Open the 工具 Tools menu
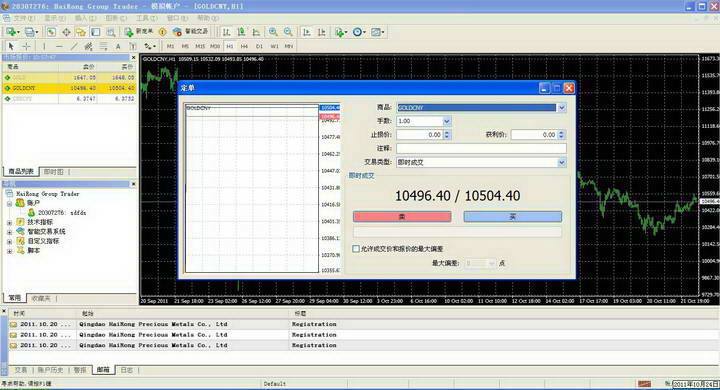Image resolution: width=720 pixels, height=390 pixels. pyautogui.click(x=146, y=18)
